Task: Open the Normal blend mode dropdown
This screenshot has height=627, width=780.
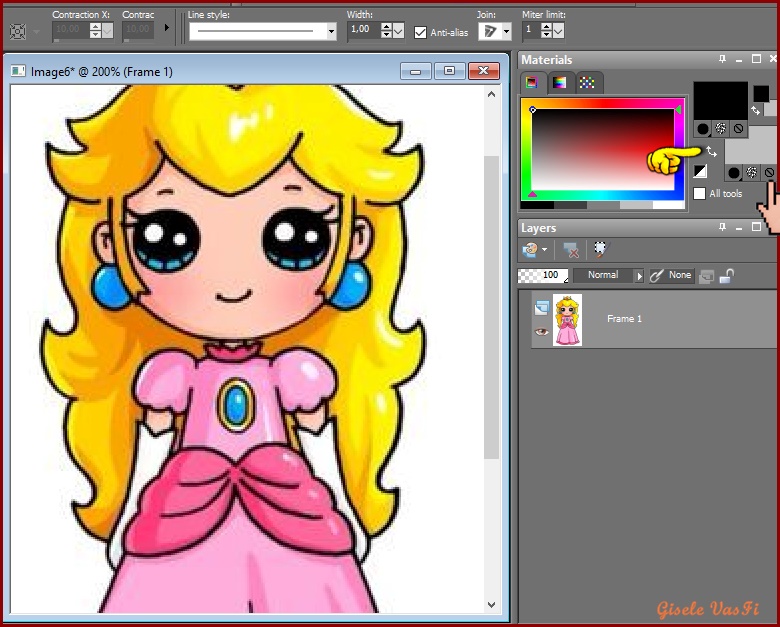Action: pyautogui.click(x=603, y=275)
